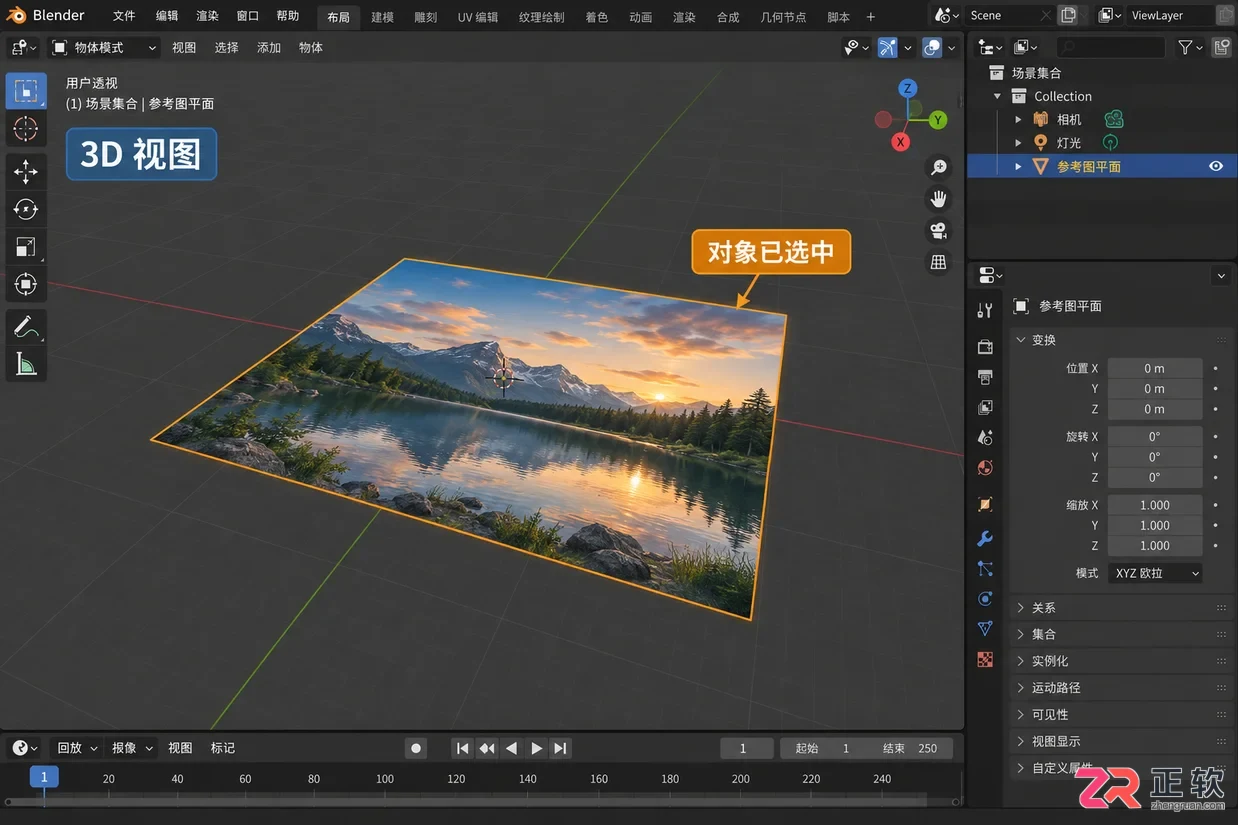This screenshot has height=825, width=1238.
Task: Switch to camera view icon
Action: 938,230
